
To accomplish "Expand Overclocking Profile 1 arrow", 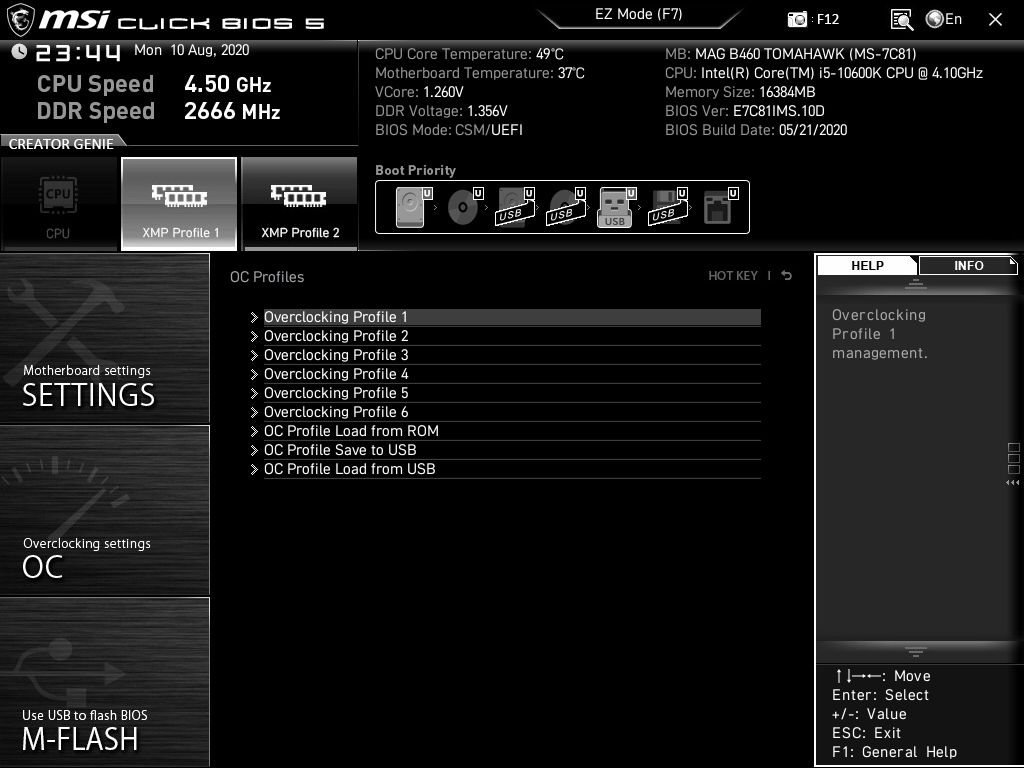I will (254, 317).
